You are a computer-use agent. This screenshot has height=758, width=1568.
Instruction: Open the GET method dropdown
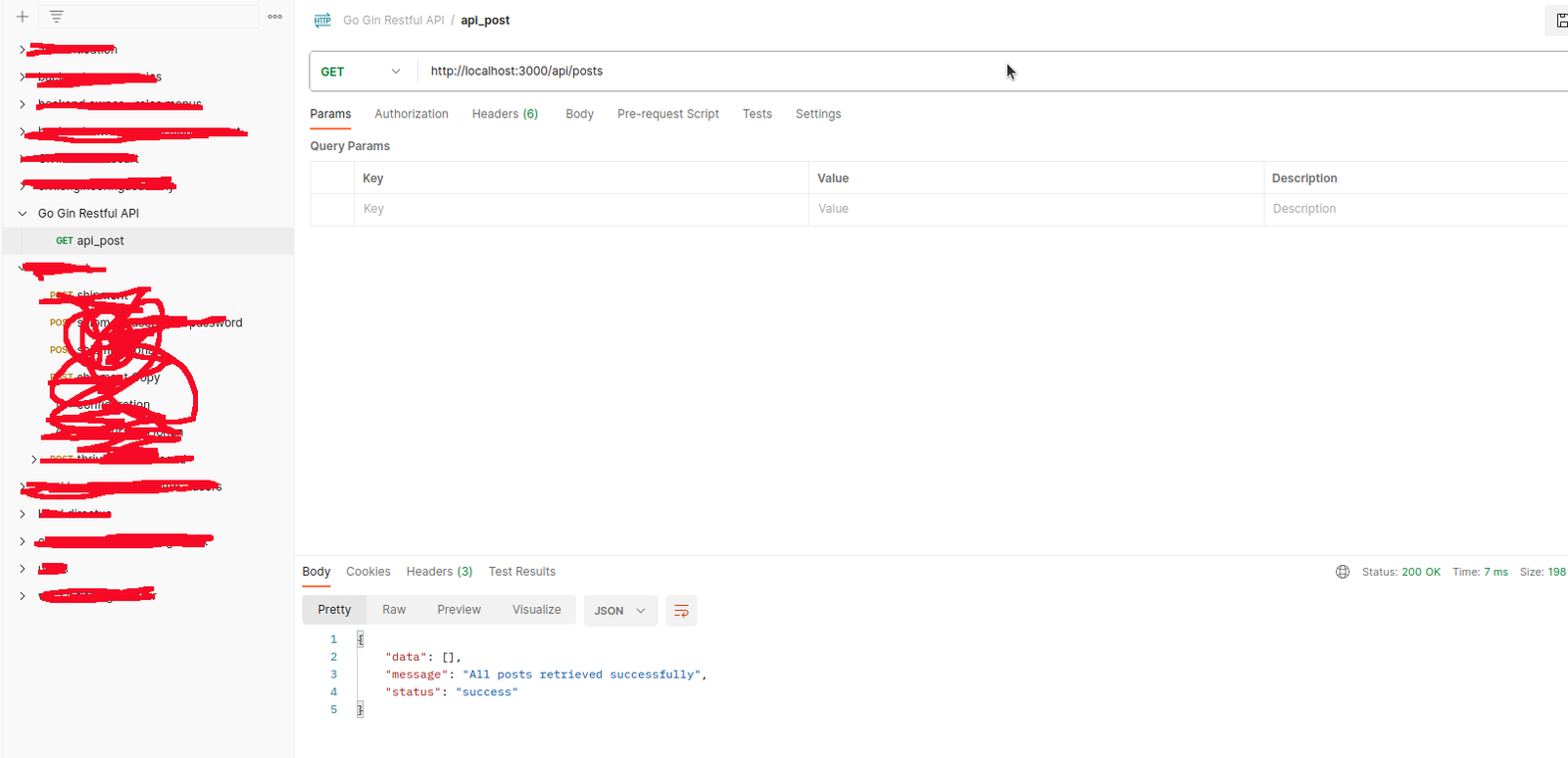[x=361, y=72]
